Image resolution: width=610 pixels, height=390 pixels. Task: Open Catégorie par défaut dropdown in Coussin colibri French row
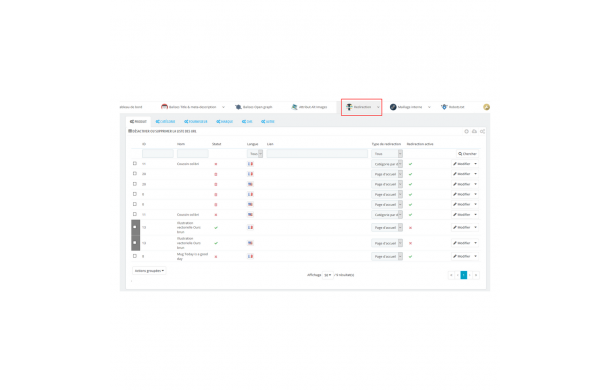[x=387, y=164]
